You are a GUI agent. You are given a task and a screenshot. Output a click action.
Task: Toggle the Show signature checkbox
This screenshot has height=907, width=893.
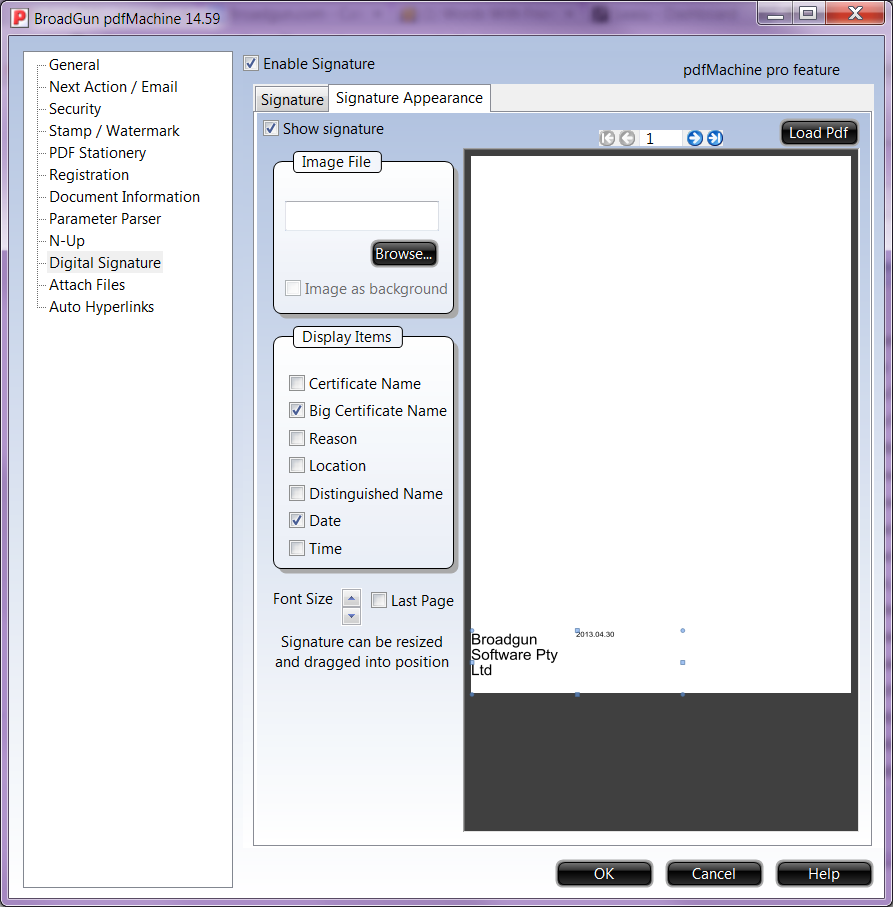point(271,129)
